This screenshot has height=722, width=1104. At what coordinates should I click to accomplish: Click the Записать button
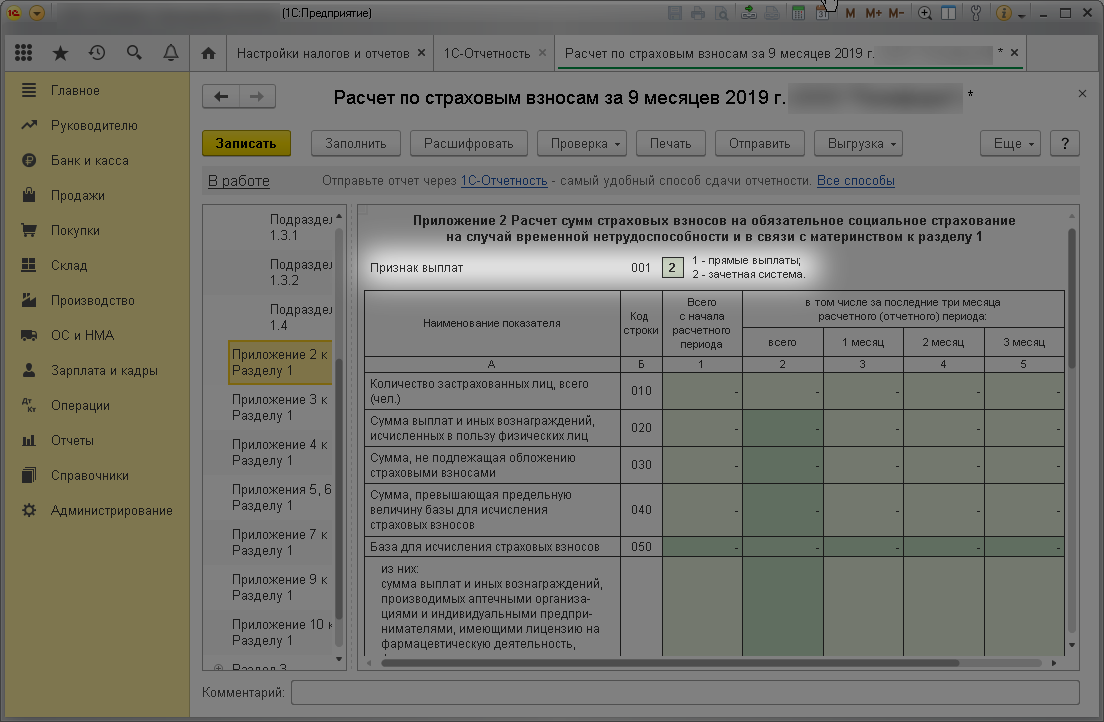[246, 144]
